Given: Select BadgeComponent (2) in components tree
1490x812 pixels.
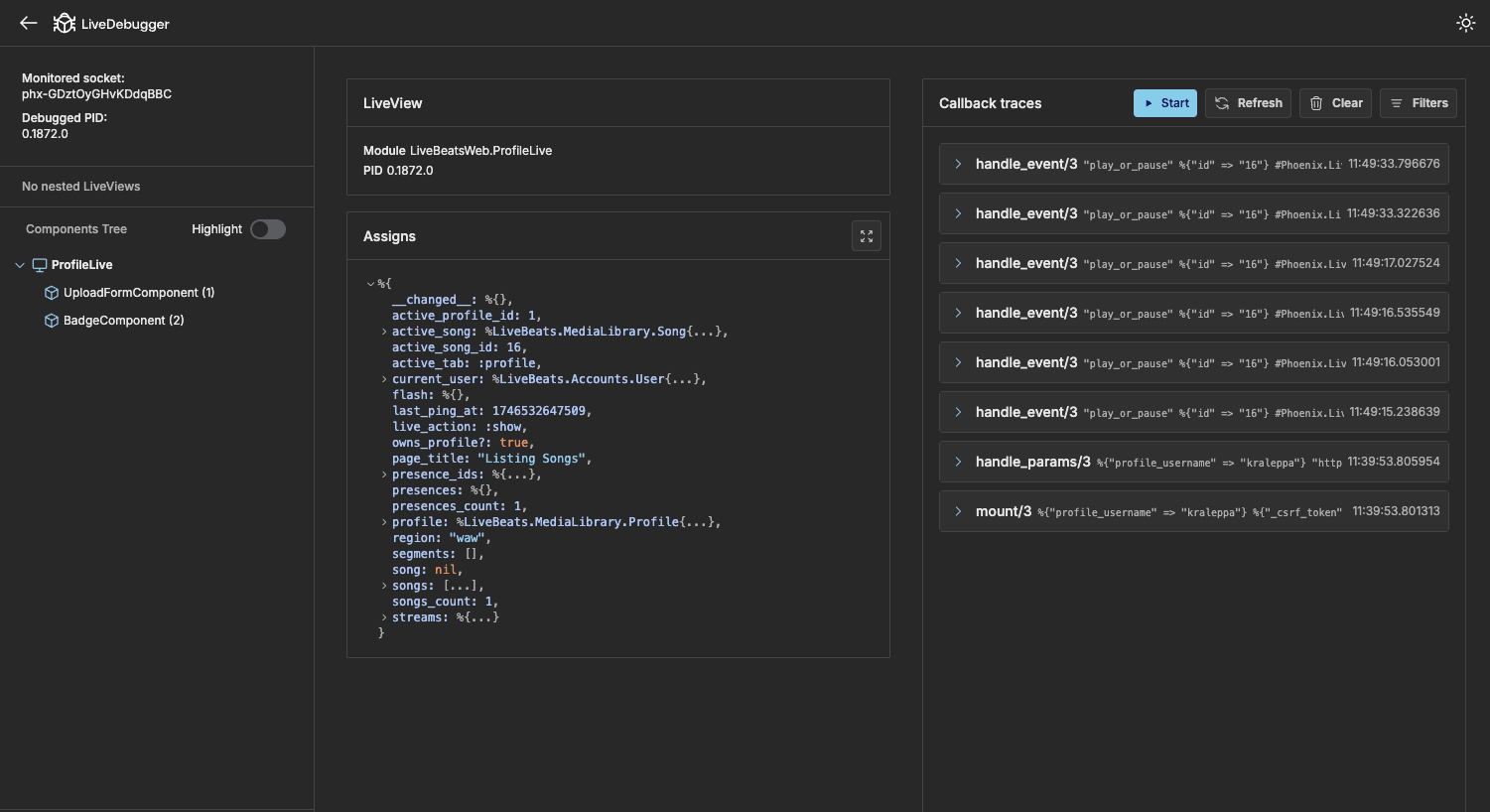Looking at the screenshot, I should click(123, 321).
